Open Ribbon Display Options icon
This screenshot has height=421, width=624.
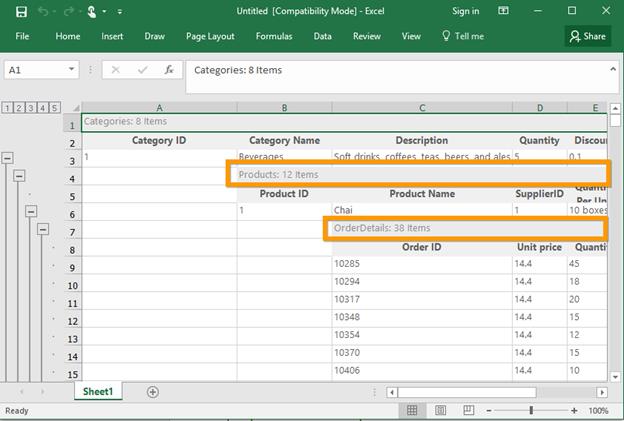pyautogui.click(x=503, y=11)
